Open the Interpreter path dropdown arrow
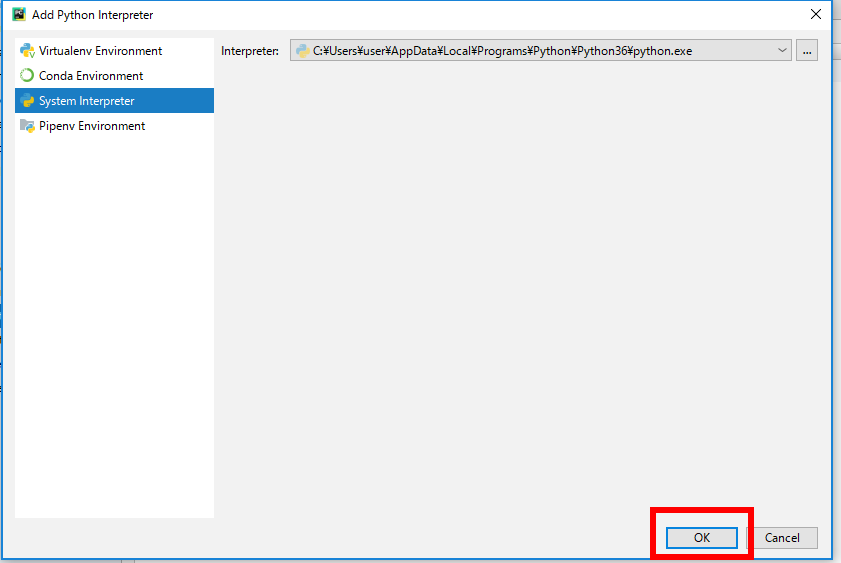The width and height of the screenshot is (841, 563). point(782,50)
